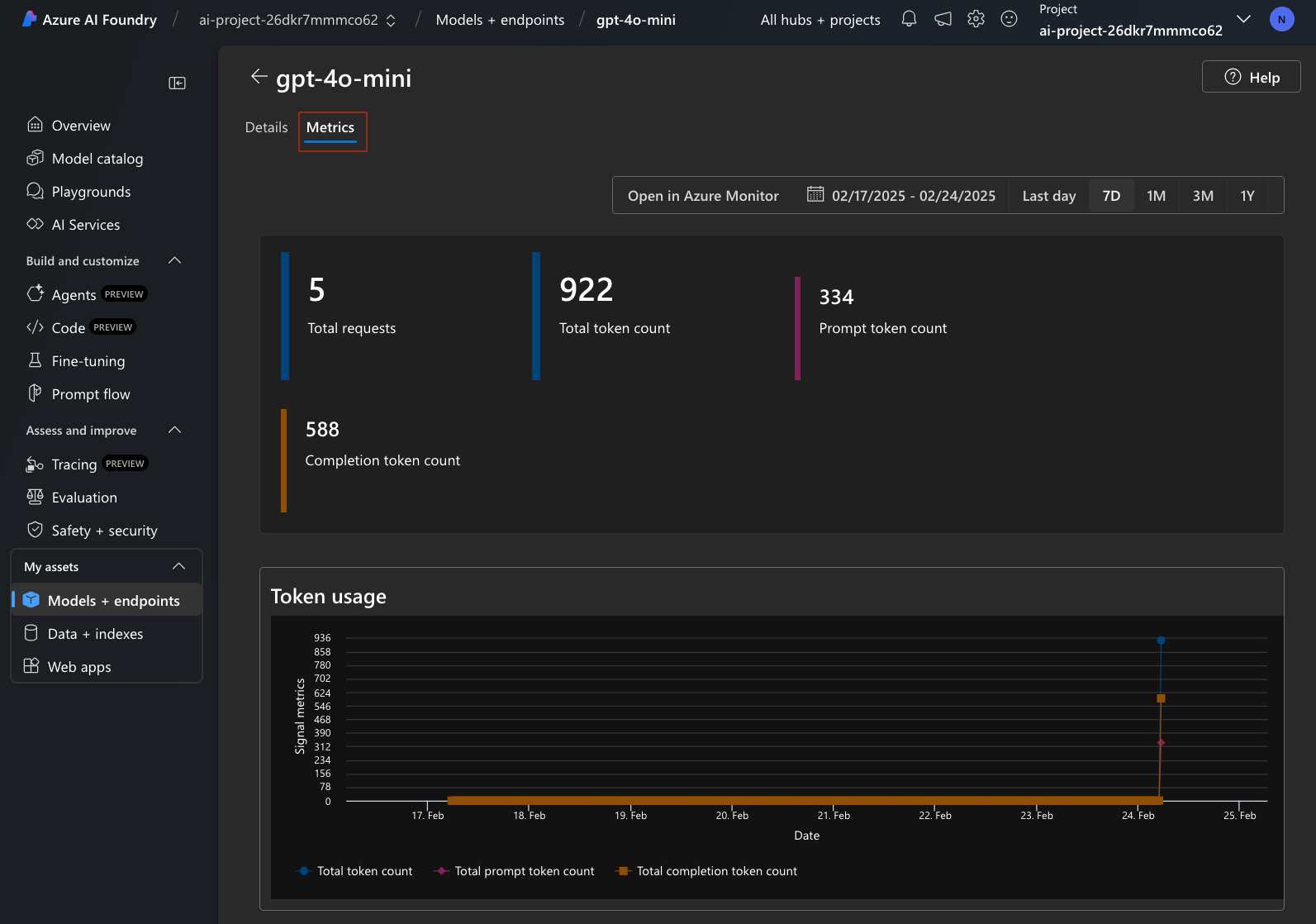
Task: Select the 7D time range
Action: pyautogui.click(x=1111, y=196)
